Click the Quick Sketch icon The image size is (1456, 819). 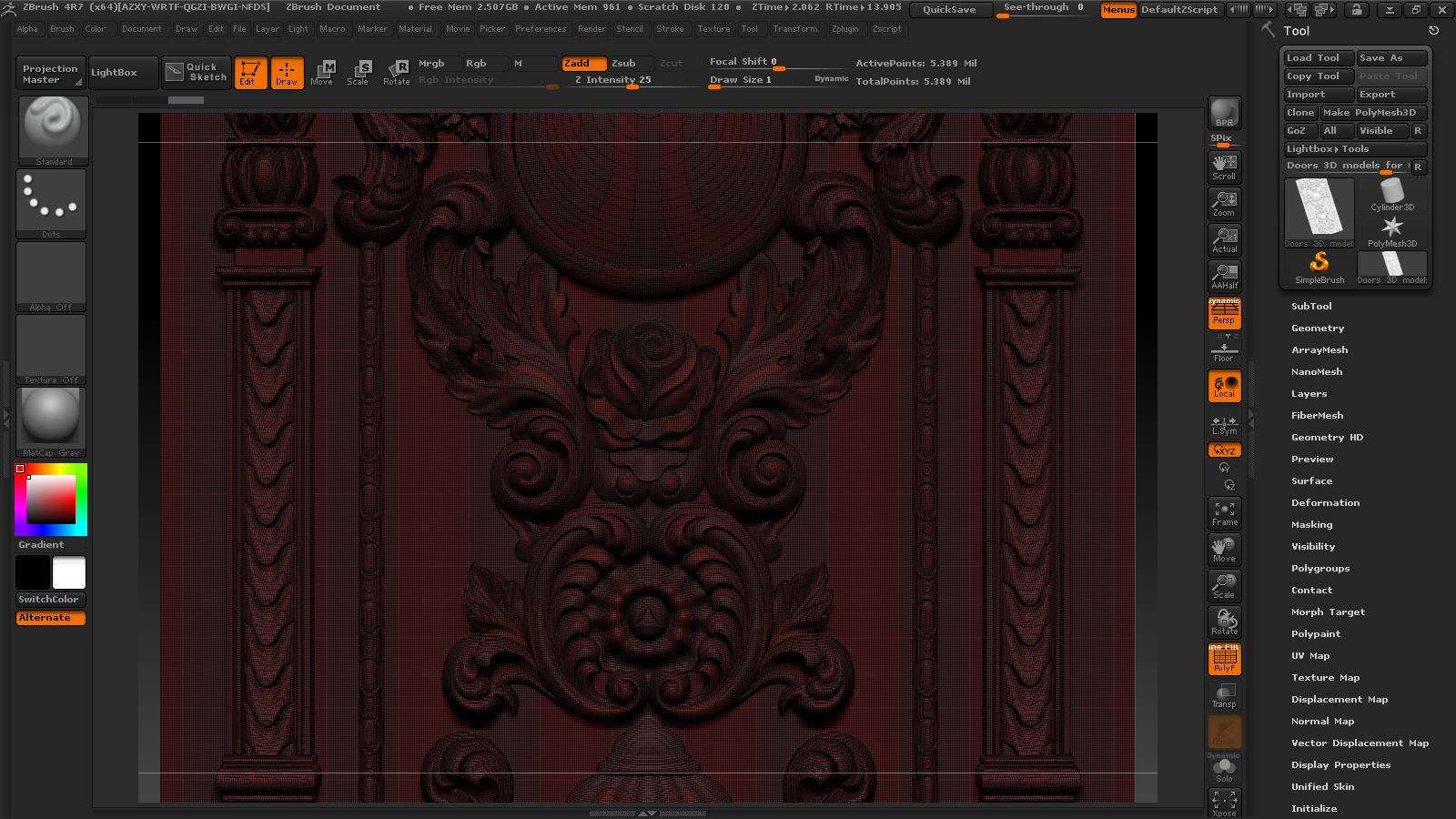(197, 72)
